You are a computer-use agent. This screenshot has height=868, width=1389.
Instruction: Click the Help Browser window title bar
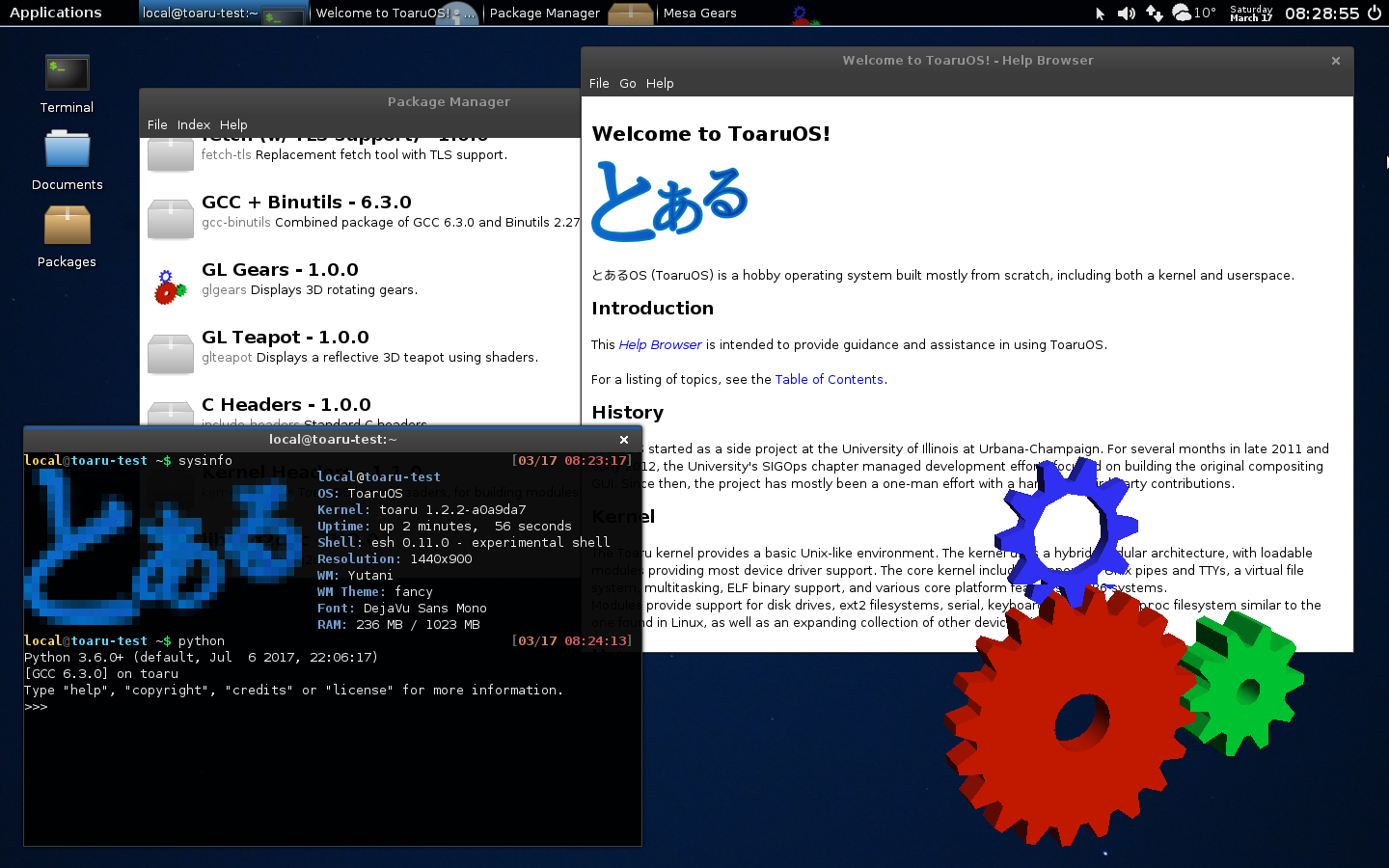[967, 60]
